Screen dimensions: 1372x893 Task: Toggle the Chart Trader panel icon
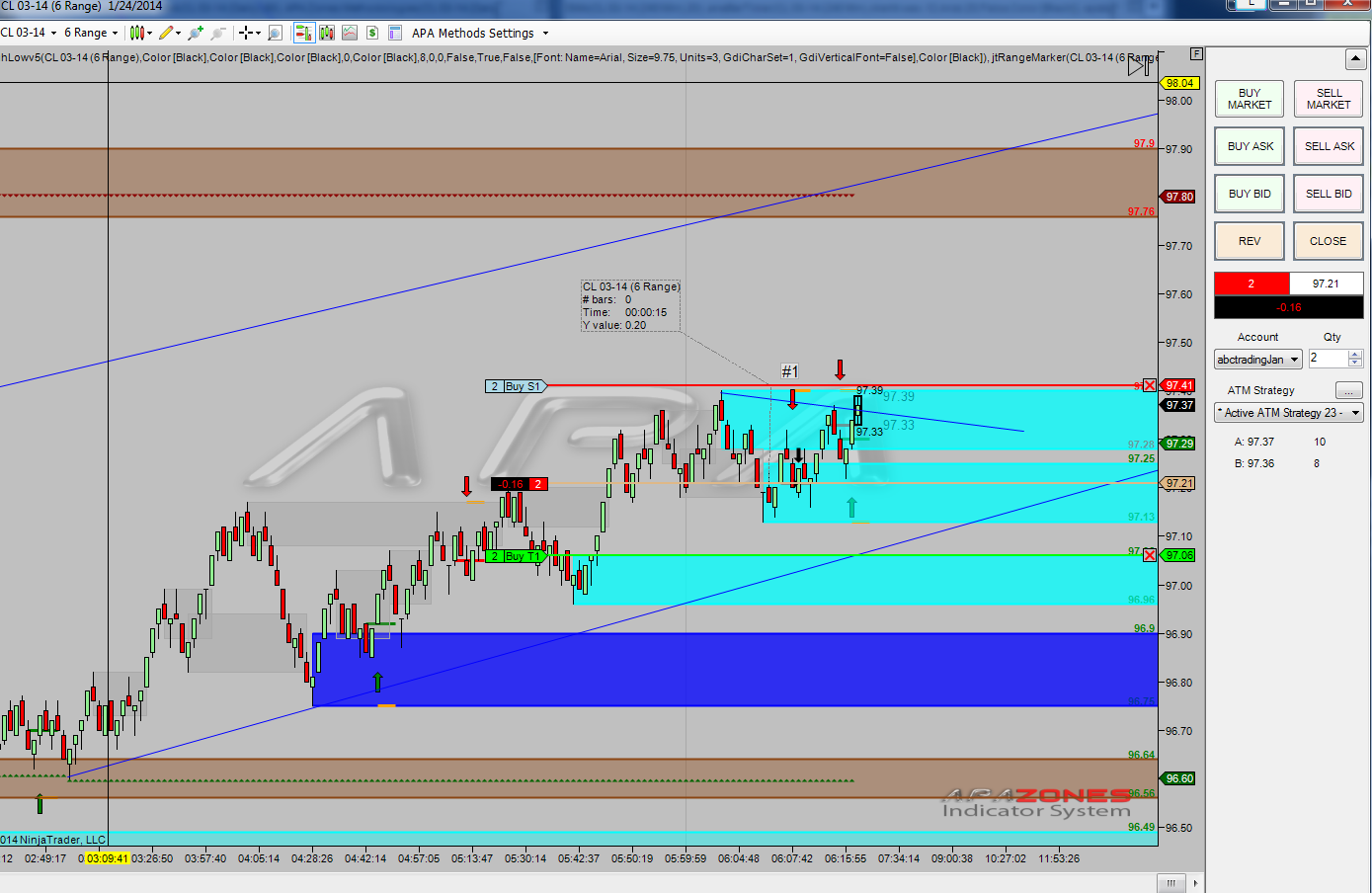click(x=304, y=33)
